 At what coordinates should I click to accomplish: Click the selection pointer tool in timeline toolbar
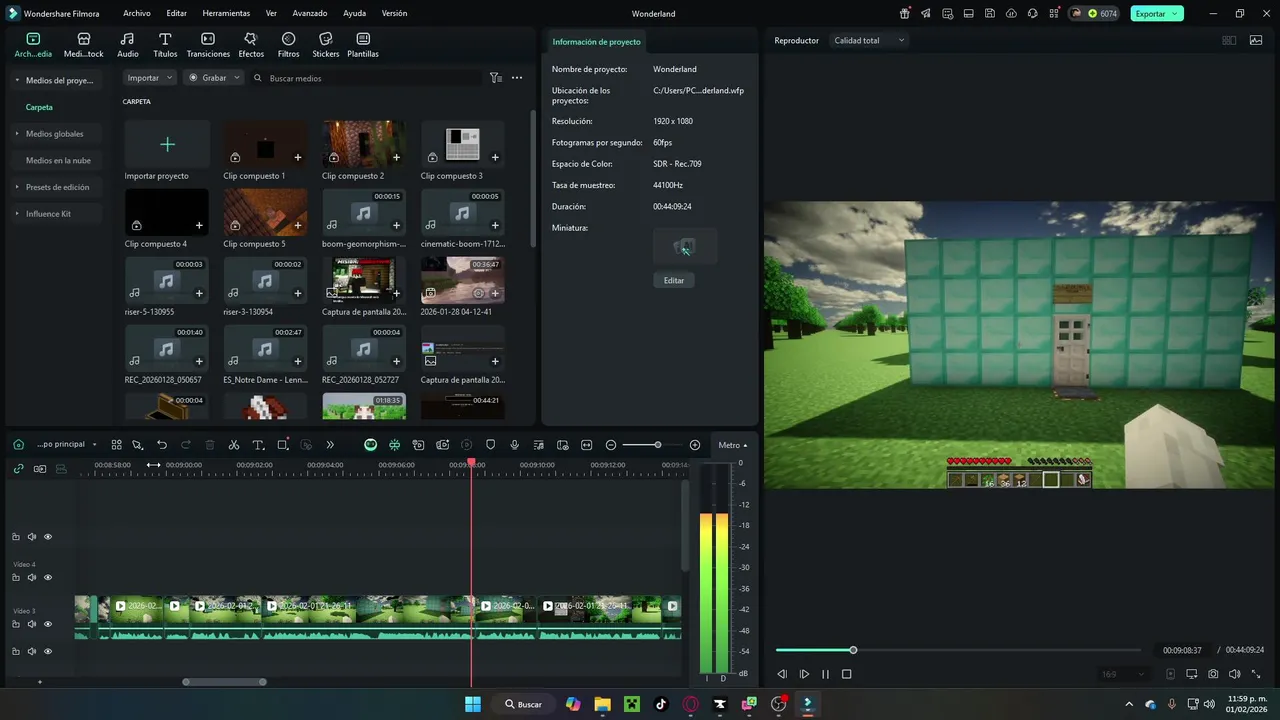[138, 445]
